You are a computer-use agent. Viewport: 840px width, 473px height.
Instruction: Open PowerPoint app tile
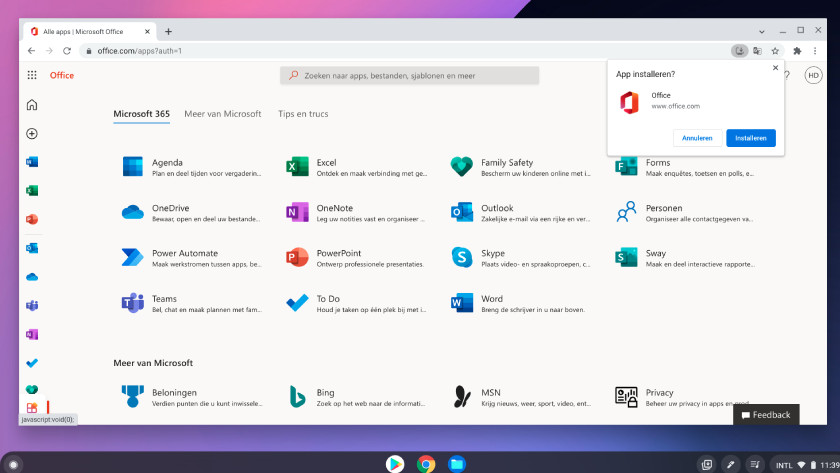[x=356, y=258]
